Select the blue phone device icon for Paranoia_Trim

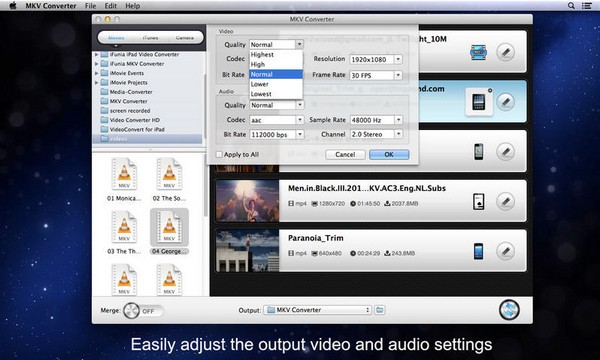[478, 251]
